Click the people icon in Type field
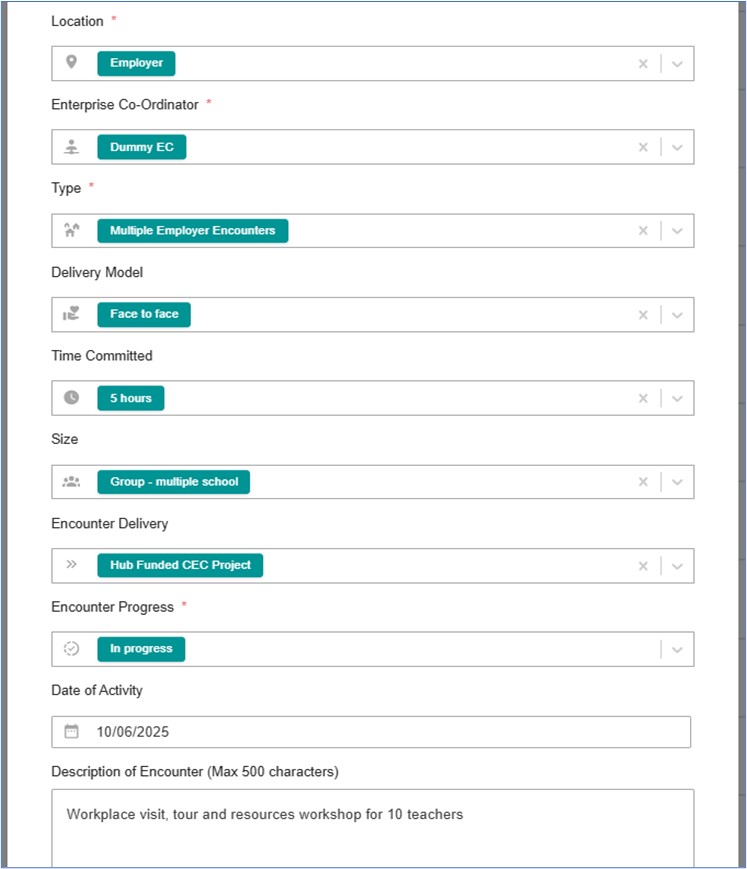This screenshot has height=869, width=747. (x=71, y=230)
